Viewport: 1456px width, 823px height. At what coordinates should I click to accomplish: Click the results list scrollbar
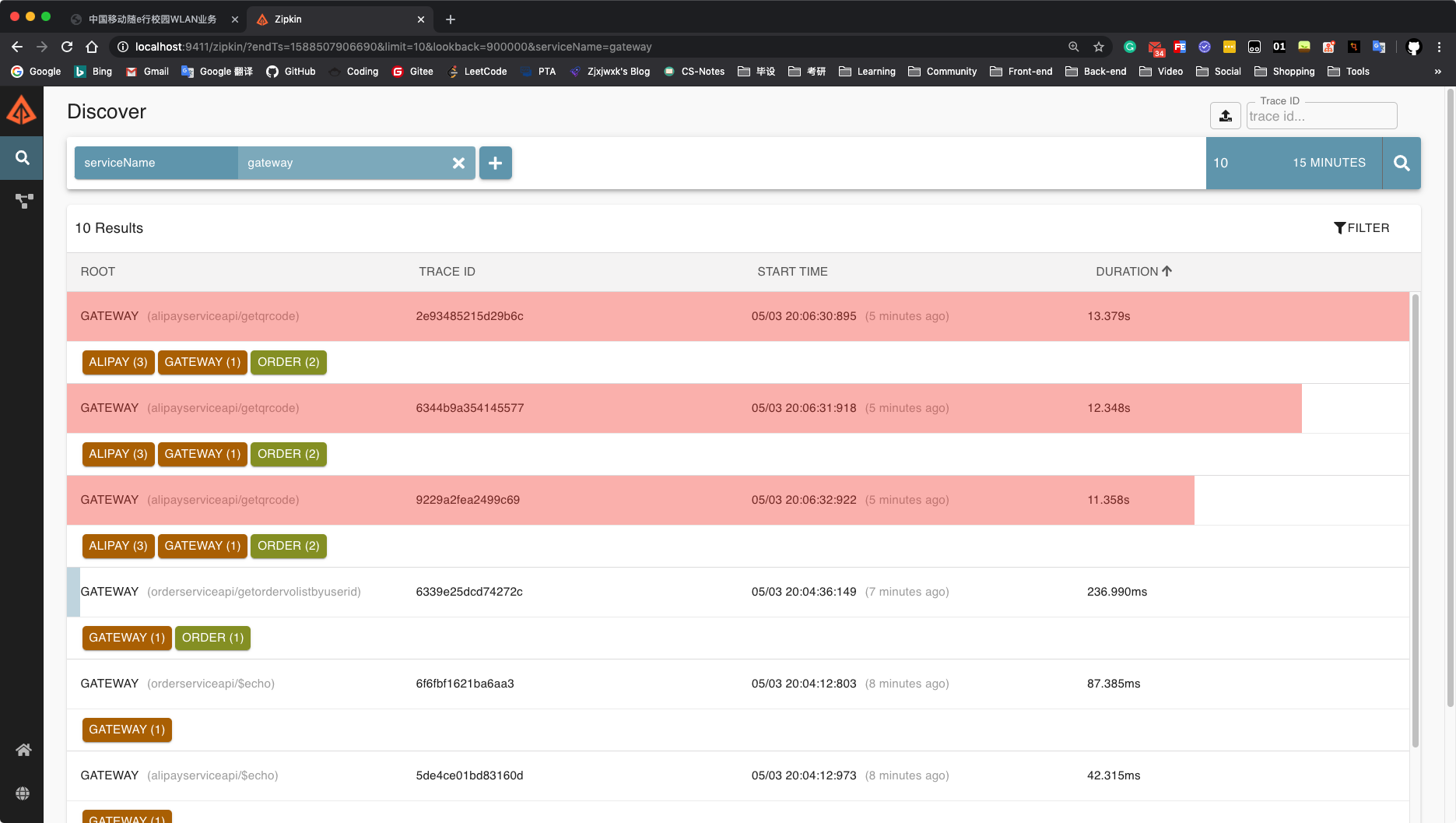pos(1416,520)
